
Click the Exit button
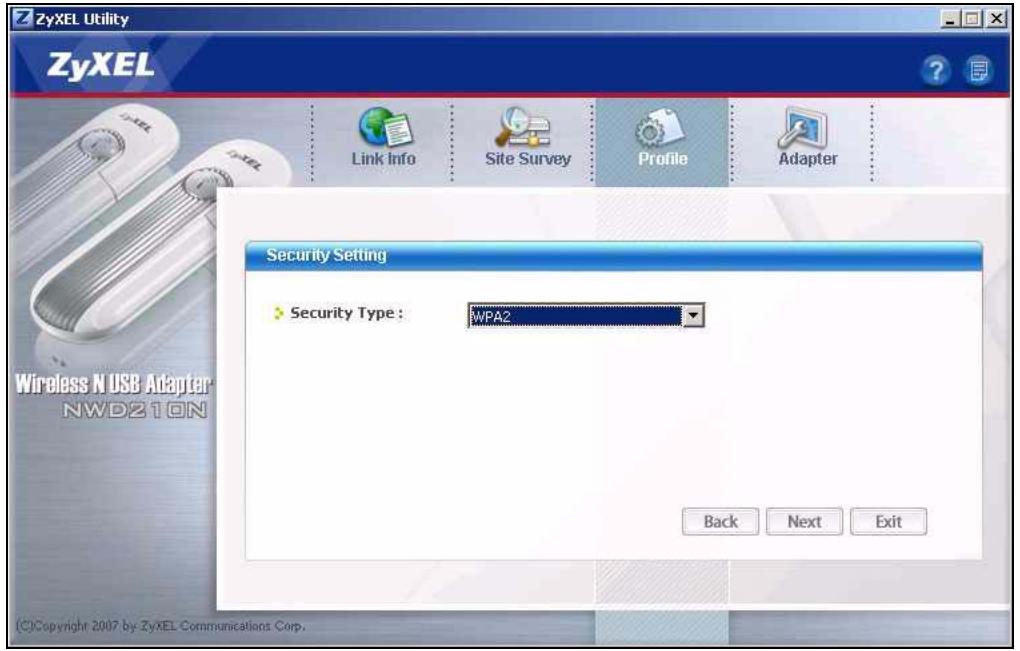click(x=888, y=522)
